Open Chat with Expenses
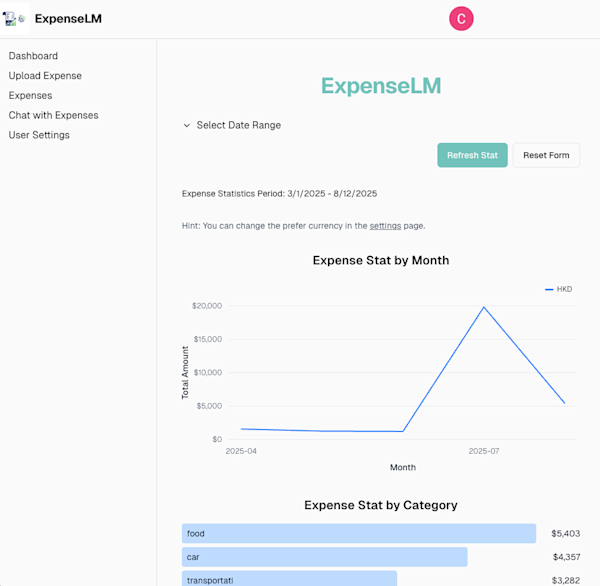 point(54,115)
